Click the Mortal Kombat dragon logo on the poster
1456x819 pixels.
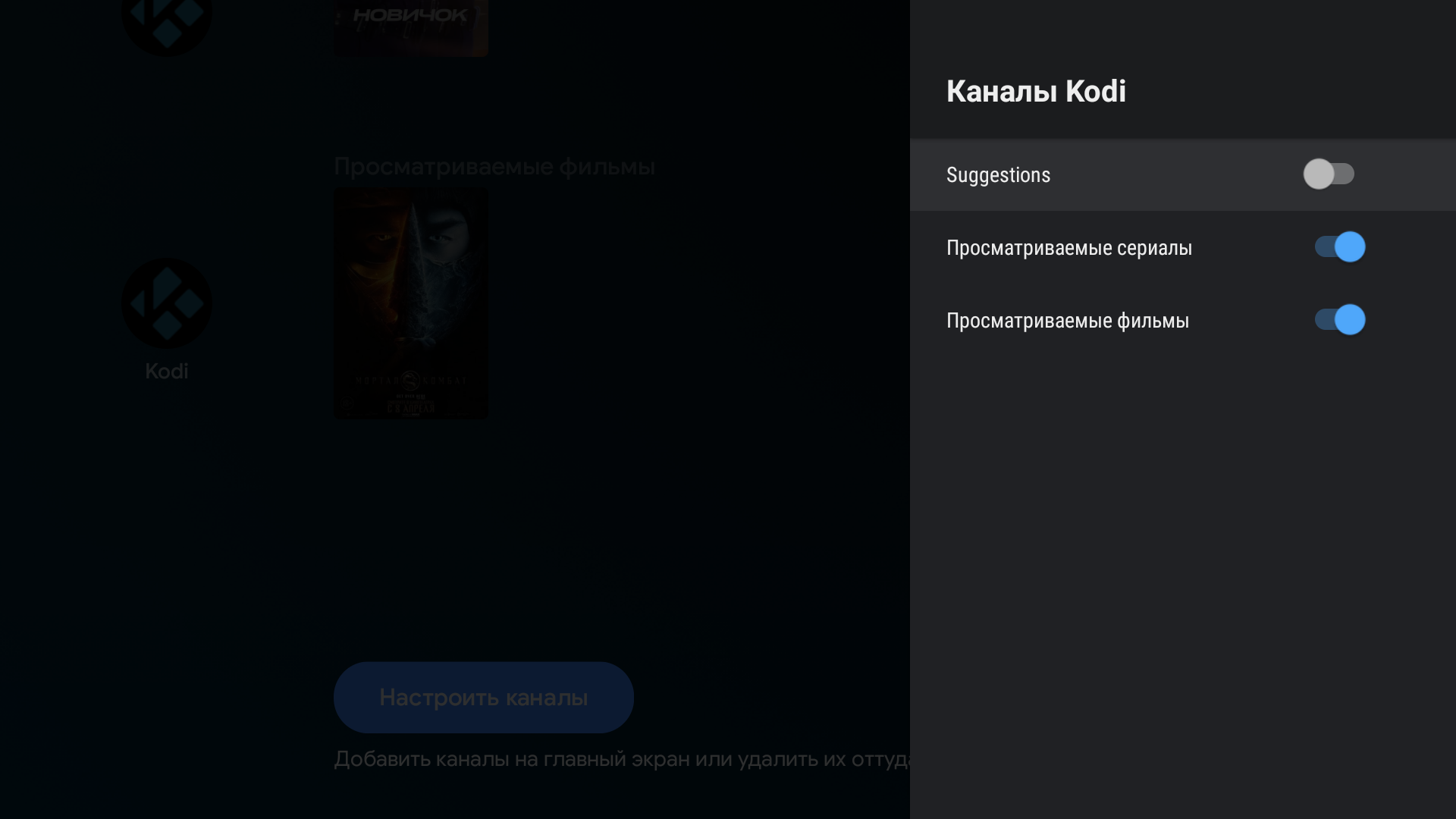click(410, 381)
